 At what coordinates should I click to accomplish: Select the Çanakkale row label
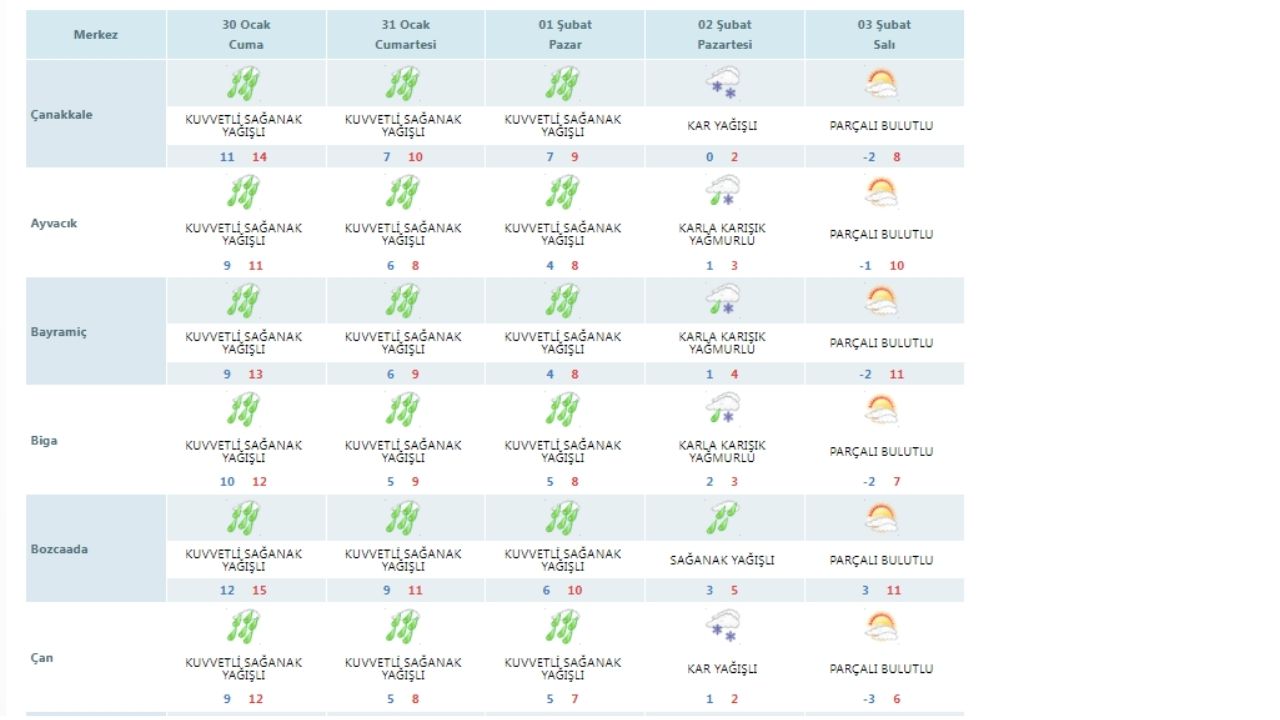coord(62,115)
